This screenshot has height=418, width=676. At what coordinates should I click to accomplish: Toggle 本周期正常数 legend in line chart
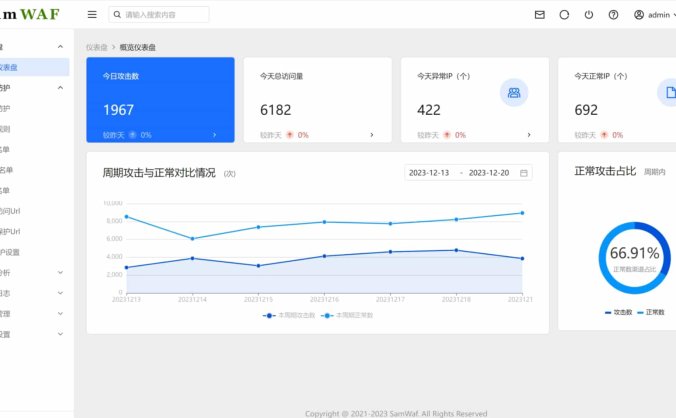[x=347, y=315]
